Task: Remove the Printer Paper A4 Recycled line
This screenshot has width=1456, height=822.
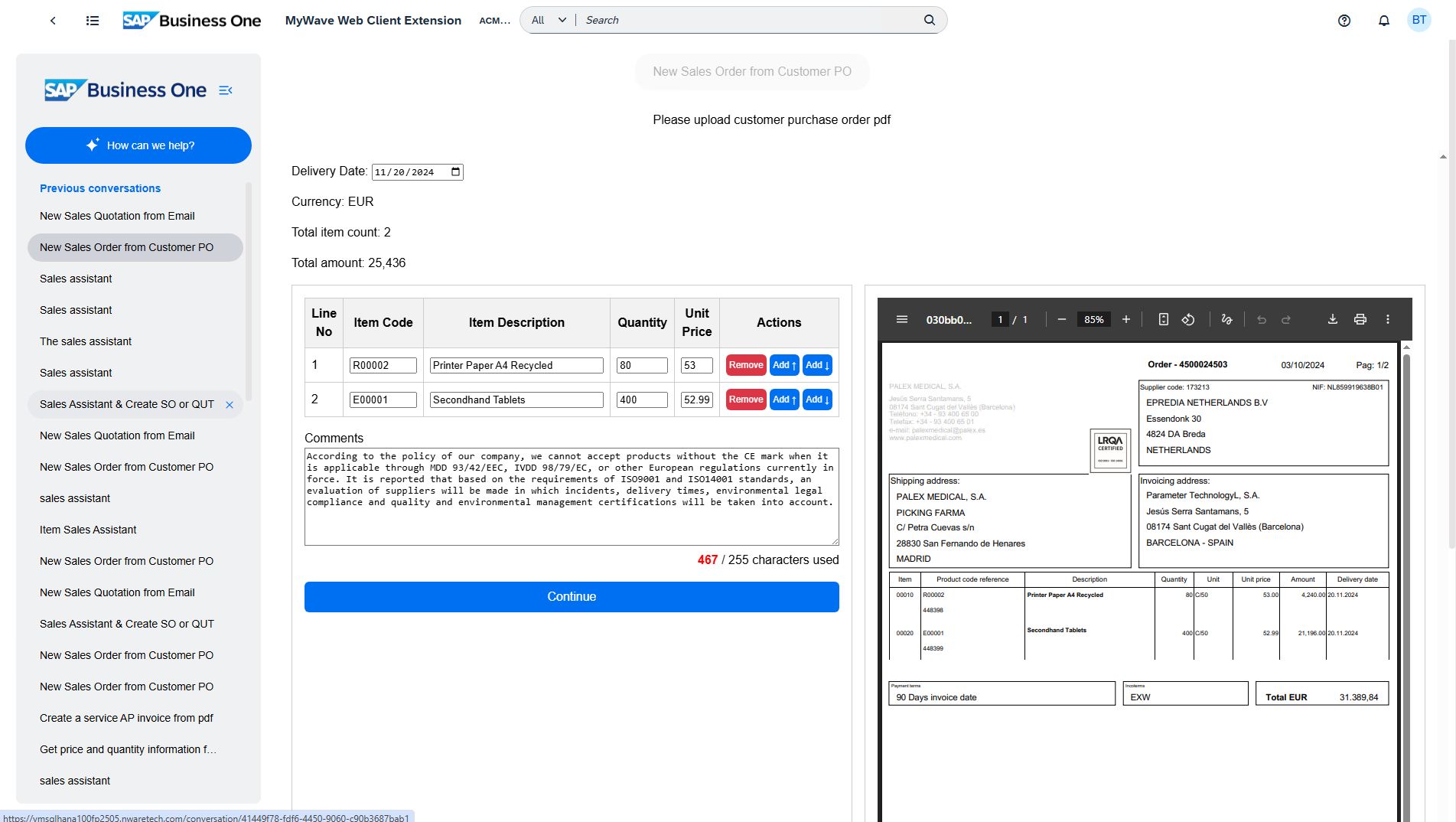Action: coord(745,365)
